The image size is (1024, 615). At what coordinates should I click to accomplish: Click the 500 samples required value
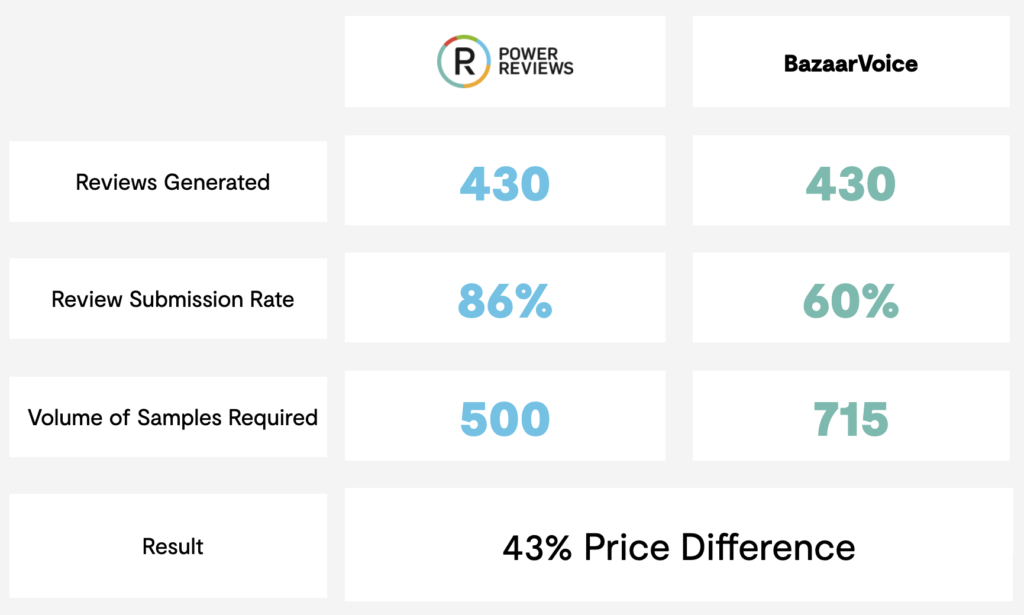pos(505,418)
